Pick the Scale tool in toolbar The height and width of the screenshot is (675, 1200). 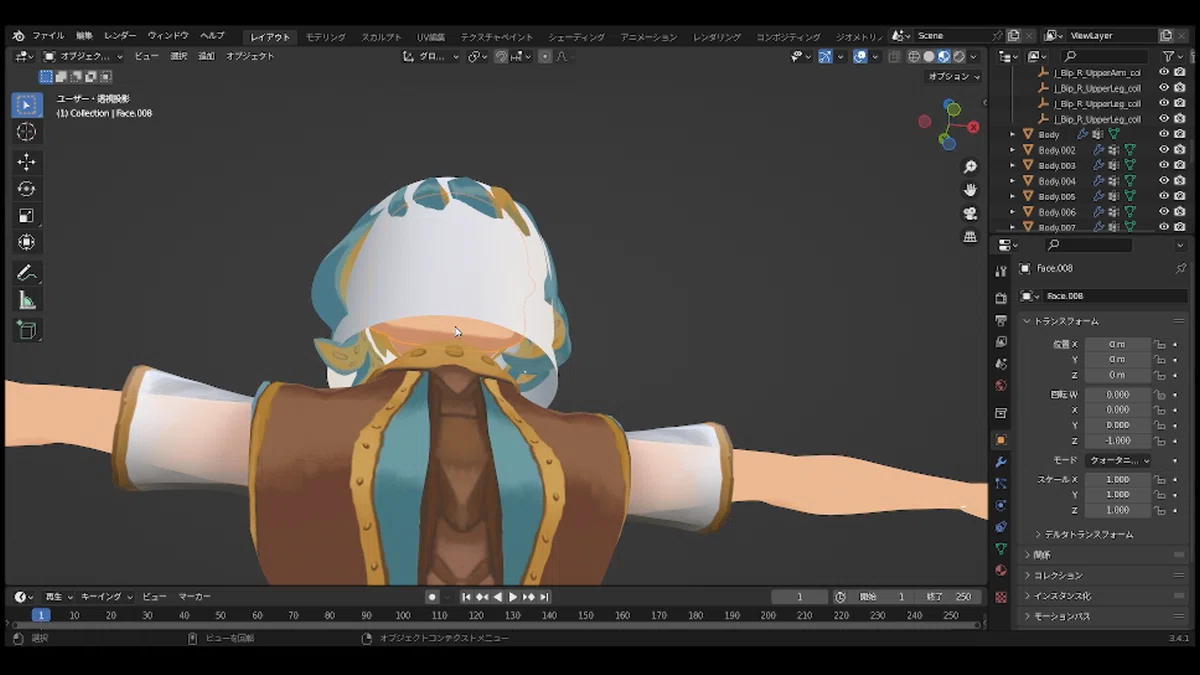tap(27, 216)
